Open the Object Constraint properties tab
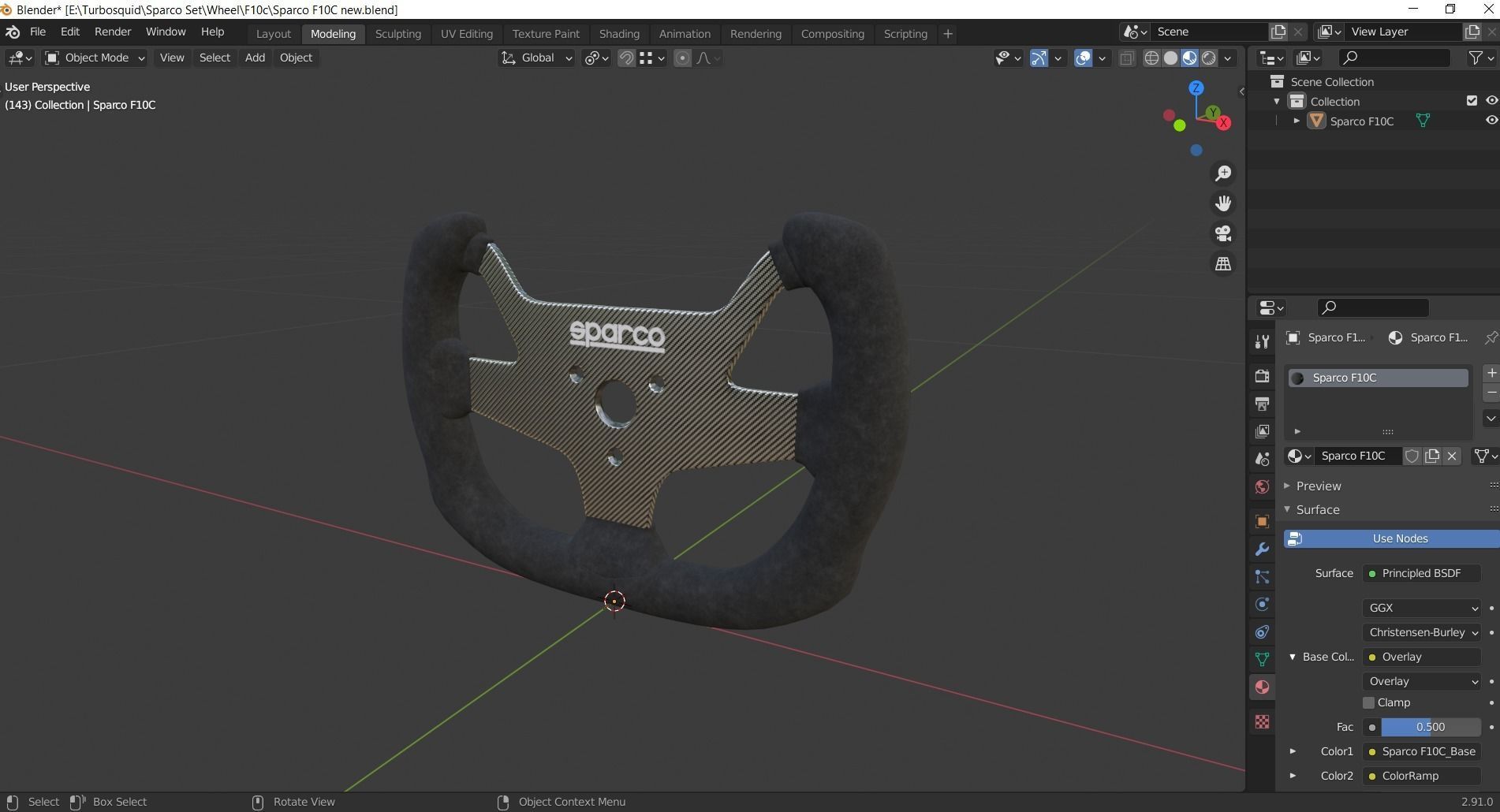 (x=1262, y=632)
